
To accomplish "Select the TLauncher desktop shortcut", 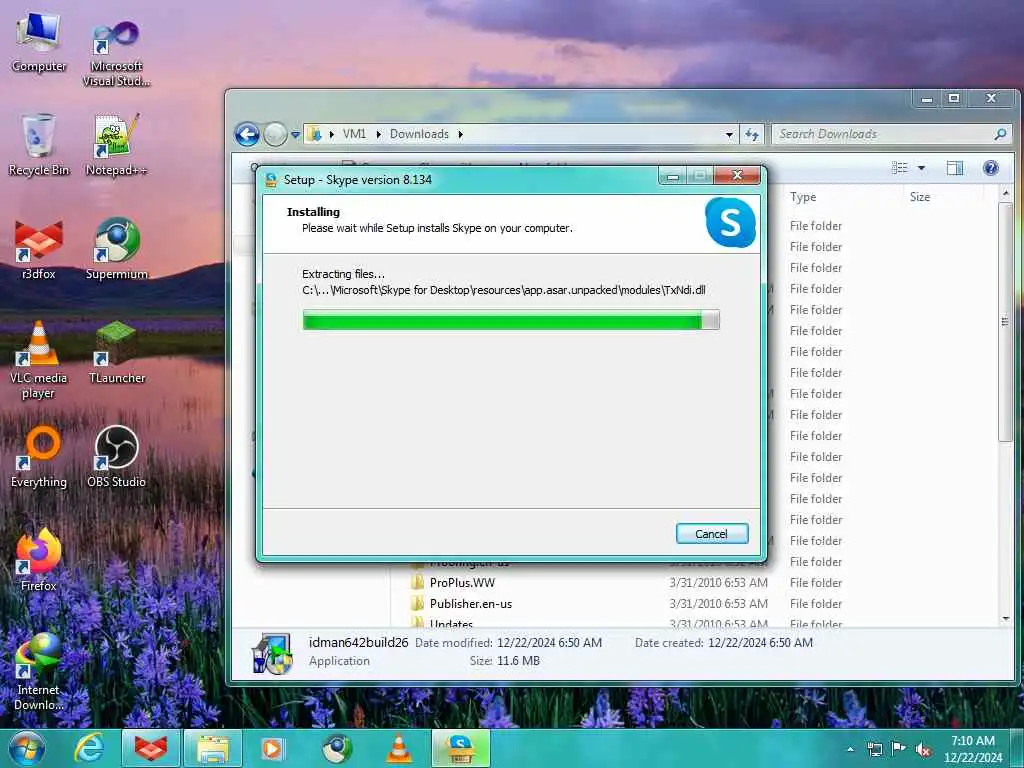I will (x=116, y=353).
